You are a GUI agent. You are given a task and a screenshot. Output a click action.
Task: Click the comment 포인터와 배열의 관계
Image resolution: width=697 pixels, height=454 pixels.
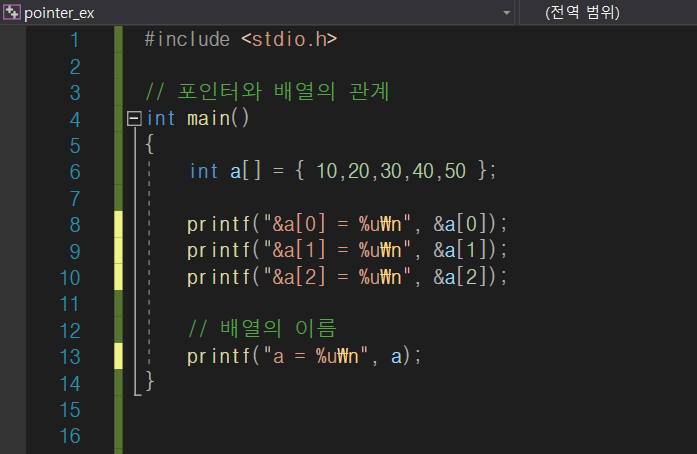(x=268, y=92)
